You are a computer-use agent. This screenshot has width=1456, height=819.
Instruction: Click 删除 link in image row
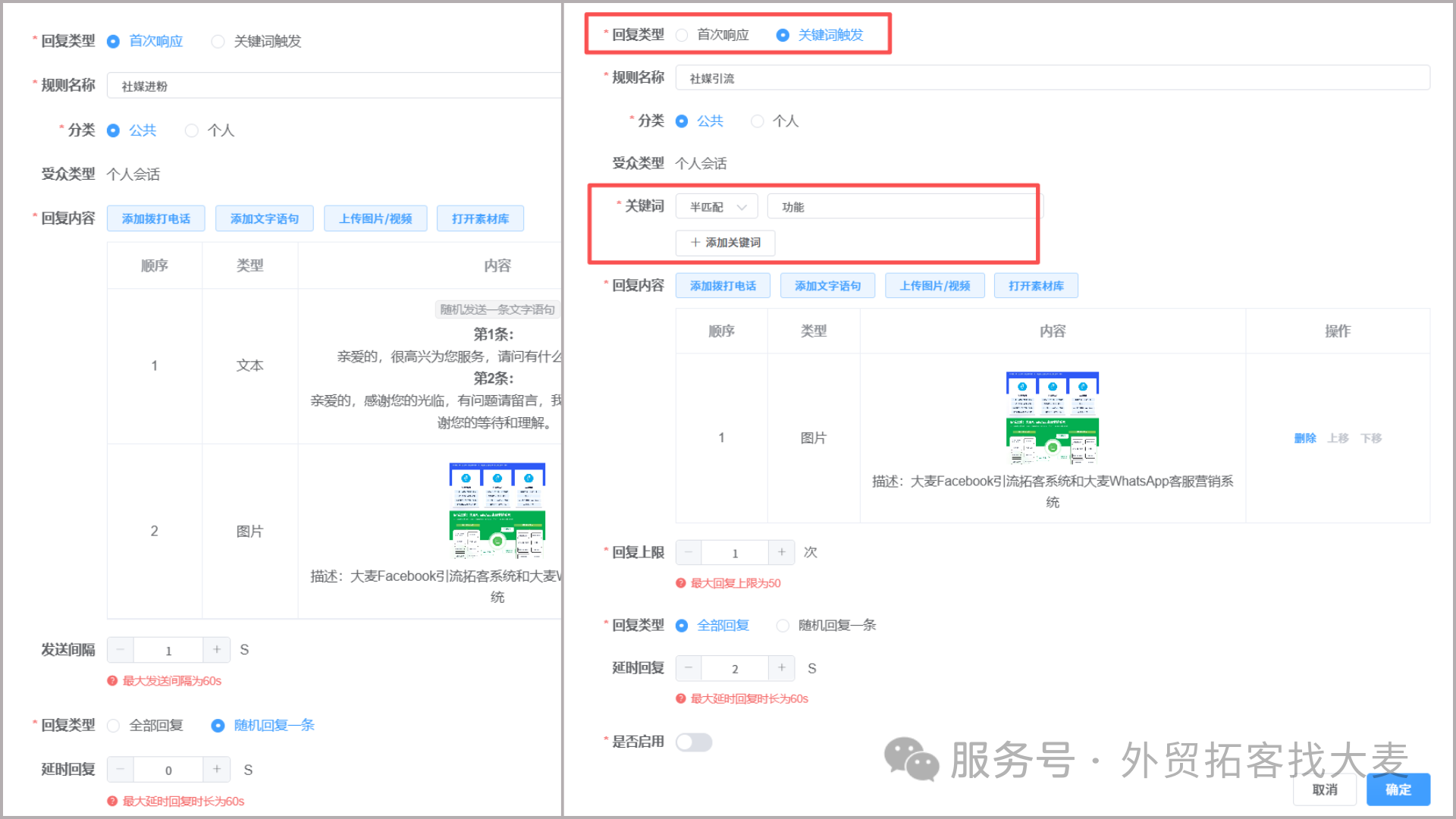(x=1305, y=438)
